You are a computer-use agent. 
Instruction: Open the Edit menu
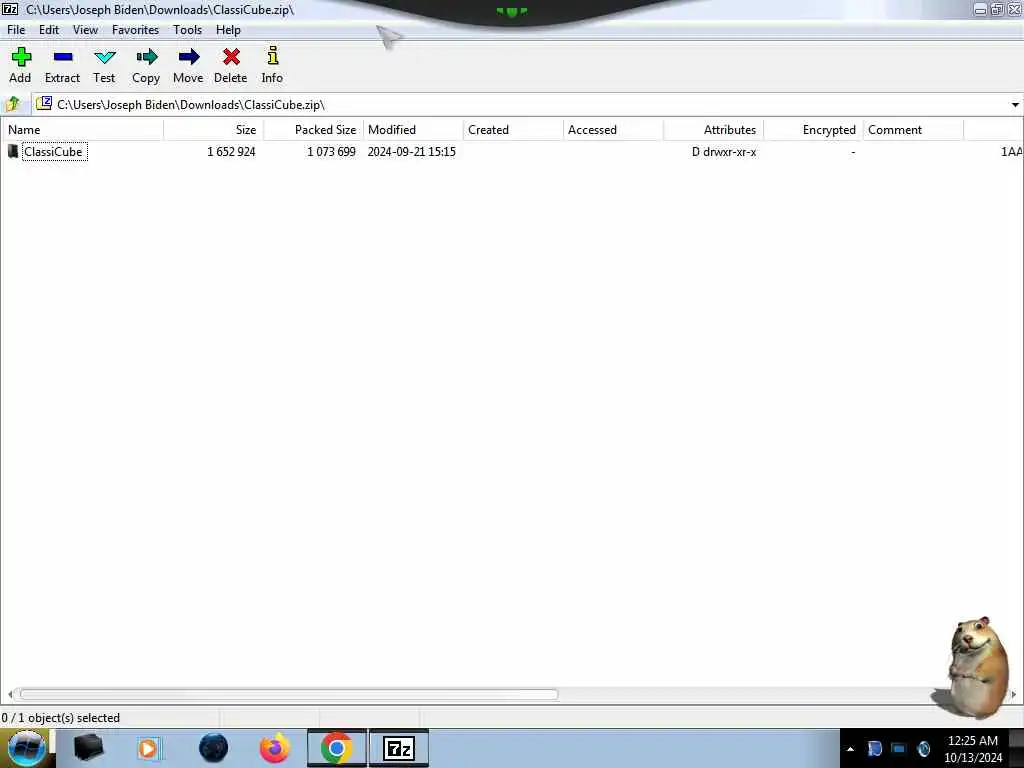click(x=49, y=30)
